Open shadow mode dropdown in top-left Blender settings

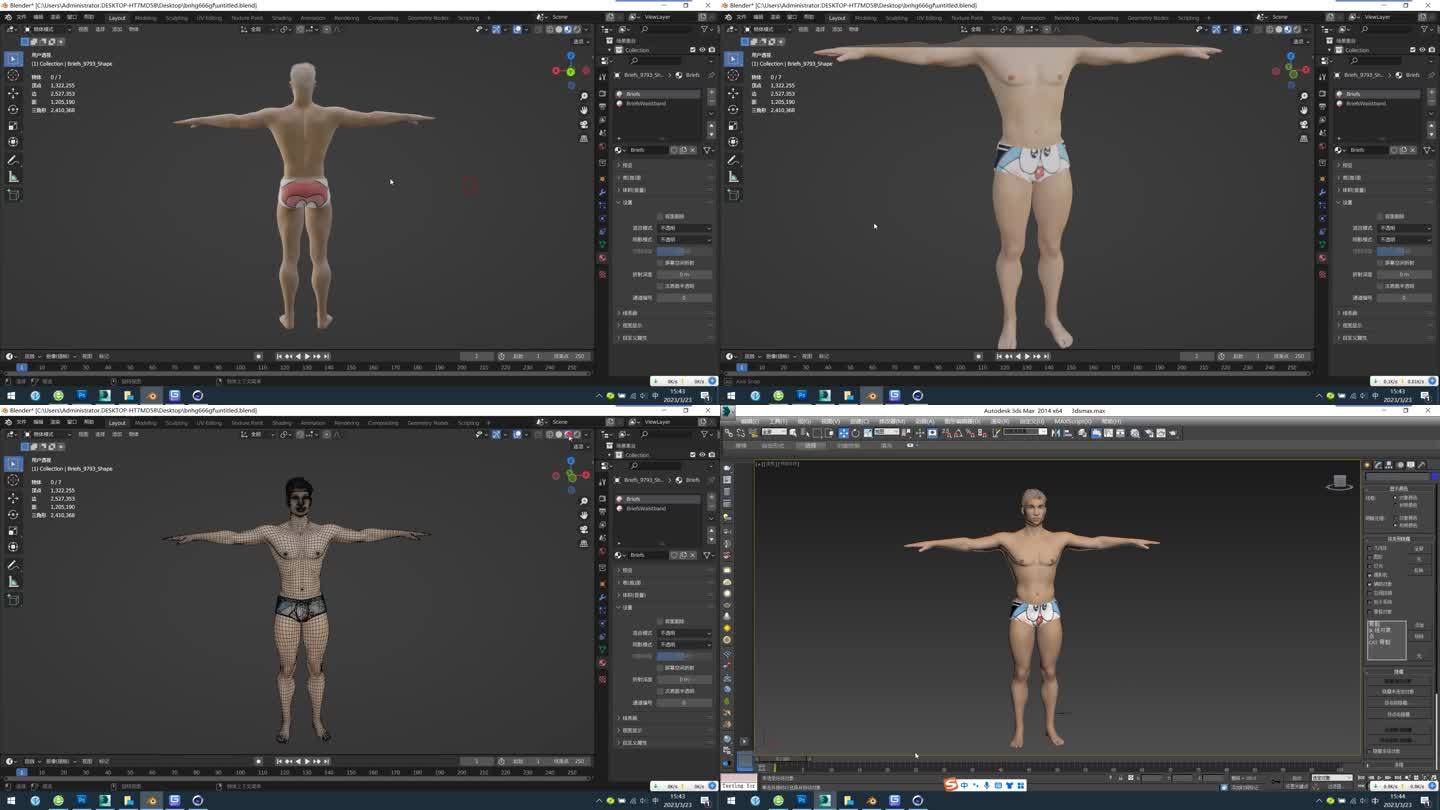[x=685, y=240]
